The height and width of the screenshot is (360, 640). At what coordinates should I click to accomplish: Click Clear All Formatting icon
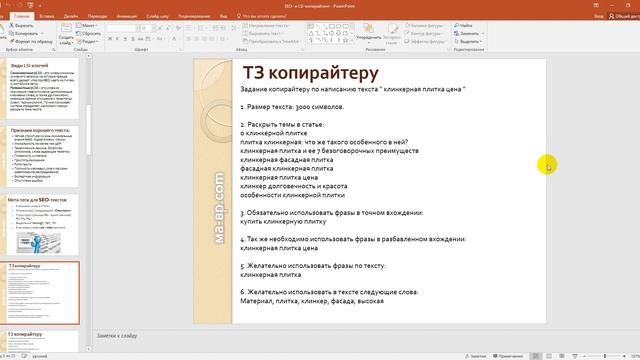pos(178,28)
